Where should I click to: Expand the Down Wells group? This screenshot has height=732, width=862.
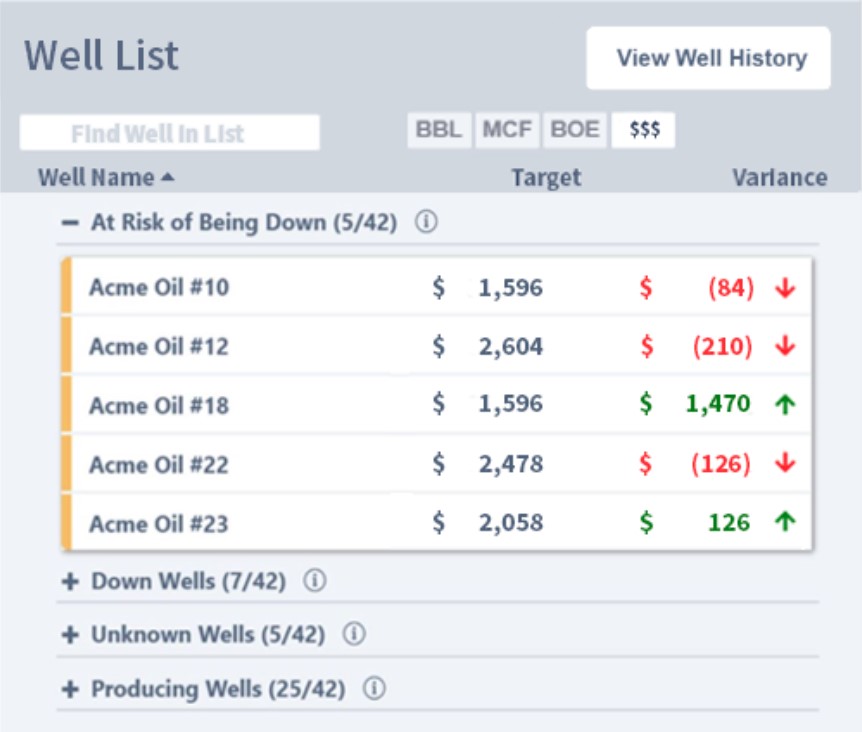pyautogui.click(x=69, y=581)
